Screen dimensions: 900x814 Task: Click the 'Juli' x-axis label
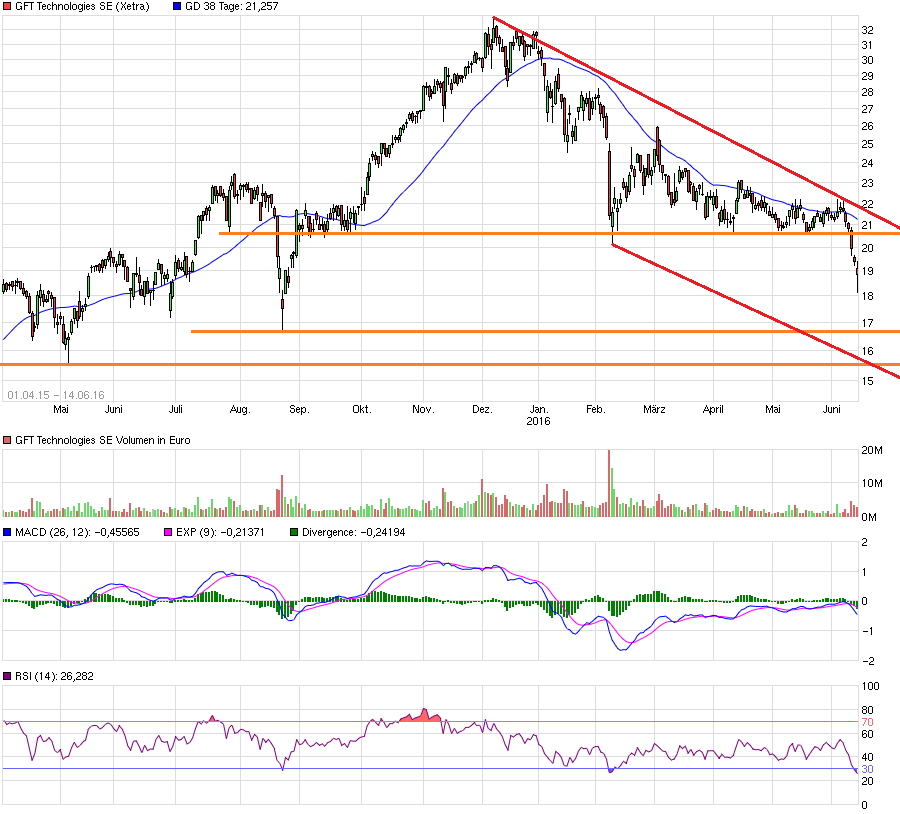(x=176, y=409)
